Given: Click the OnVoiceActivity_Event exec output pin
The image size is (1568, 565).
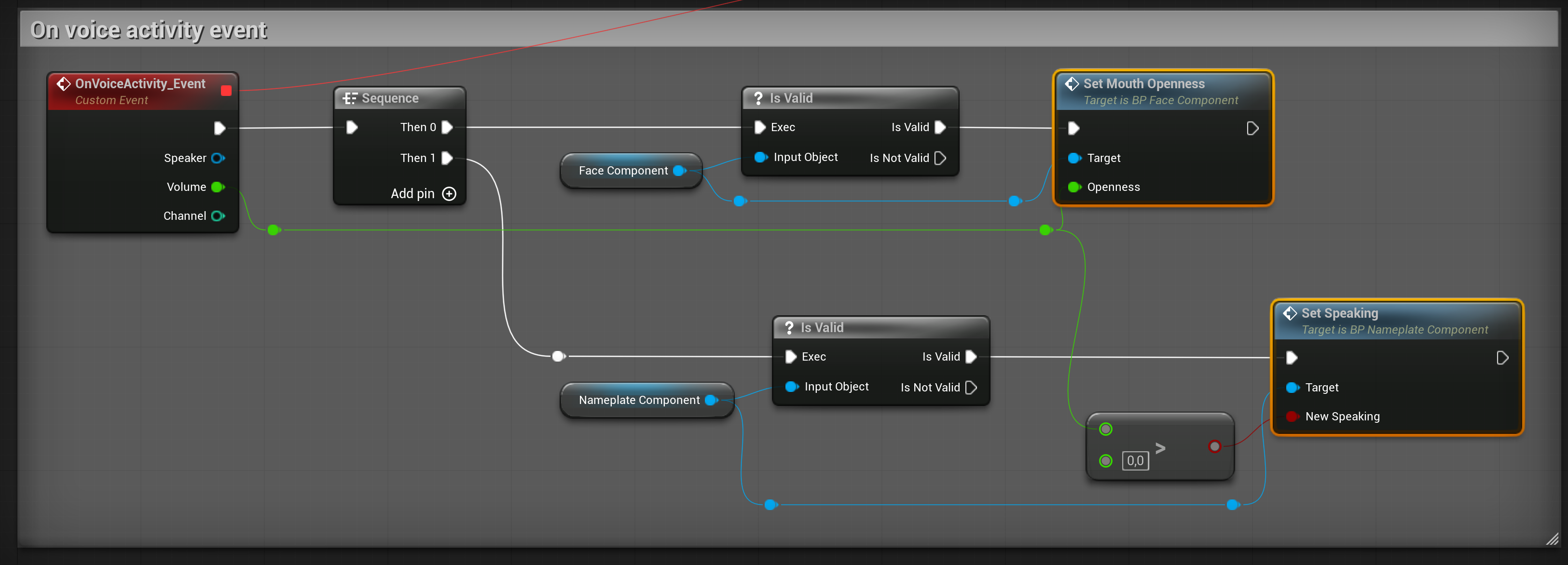Looking at the screenshot, I should coord(220,128).
